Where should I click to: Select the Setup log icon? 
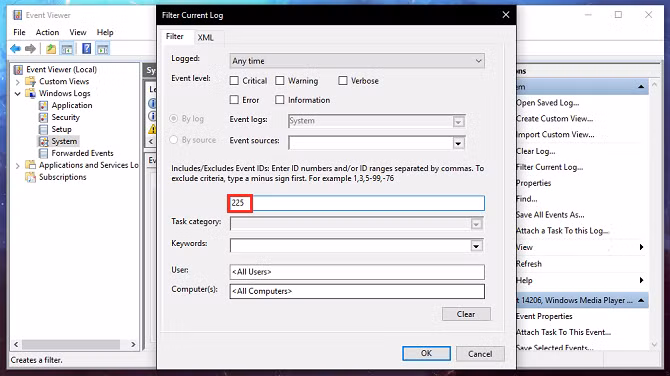tap(43, 129)
